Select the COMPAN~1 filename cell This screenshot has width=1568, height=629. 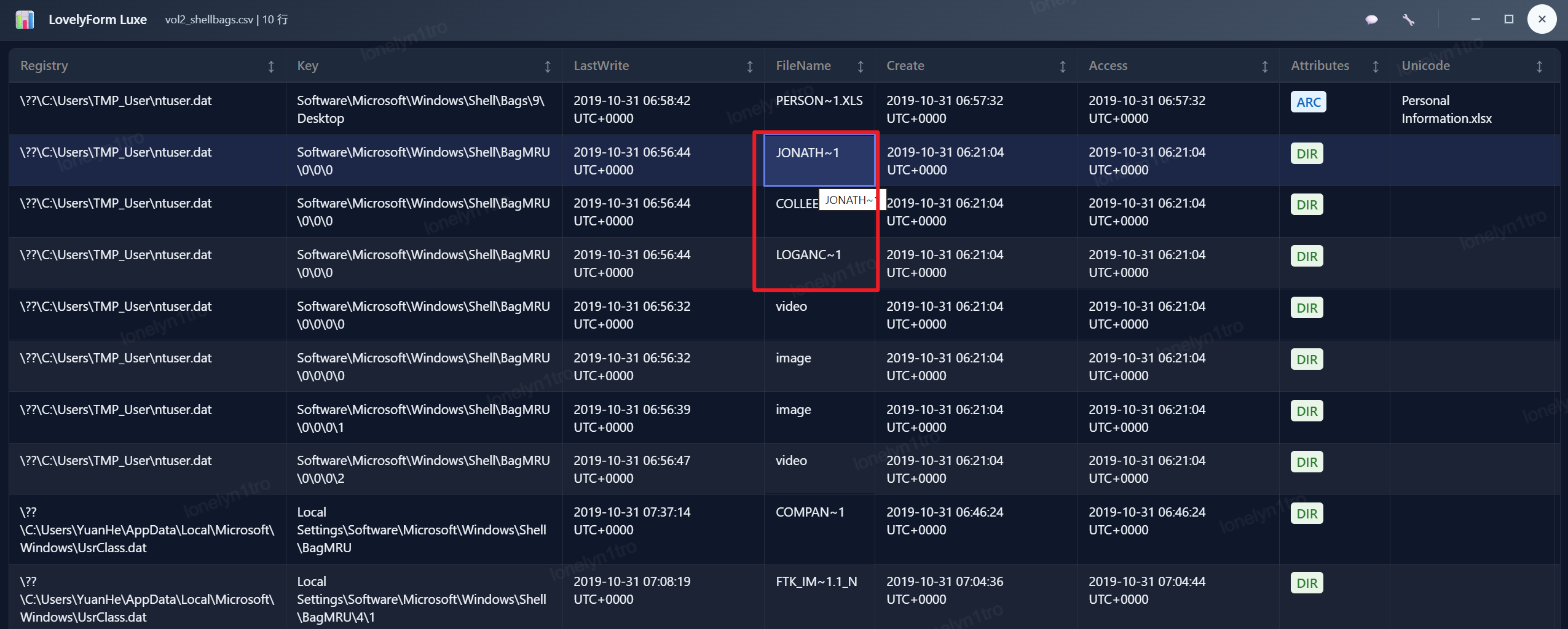click(810, 512)
